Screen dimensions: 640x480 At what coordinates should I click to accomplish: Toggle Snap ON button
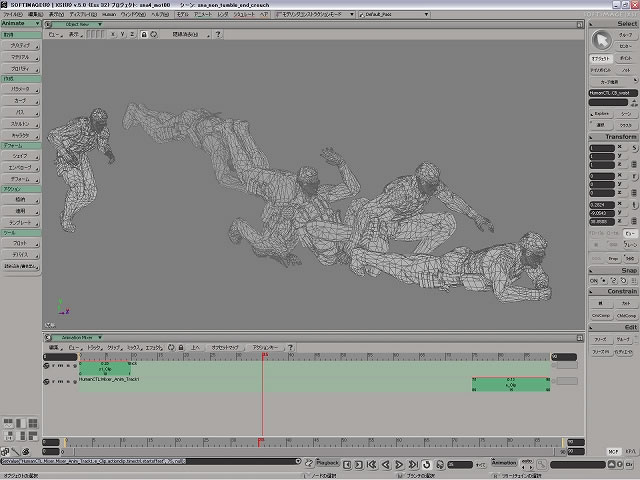pos(595,280)
